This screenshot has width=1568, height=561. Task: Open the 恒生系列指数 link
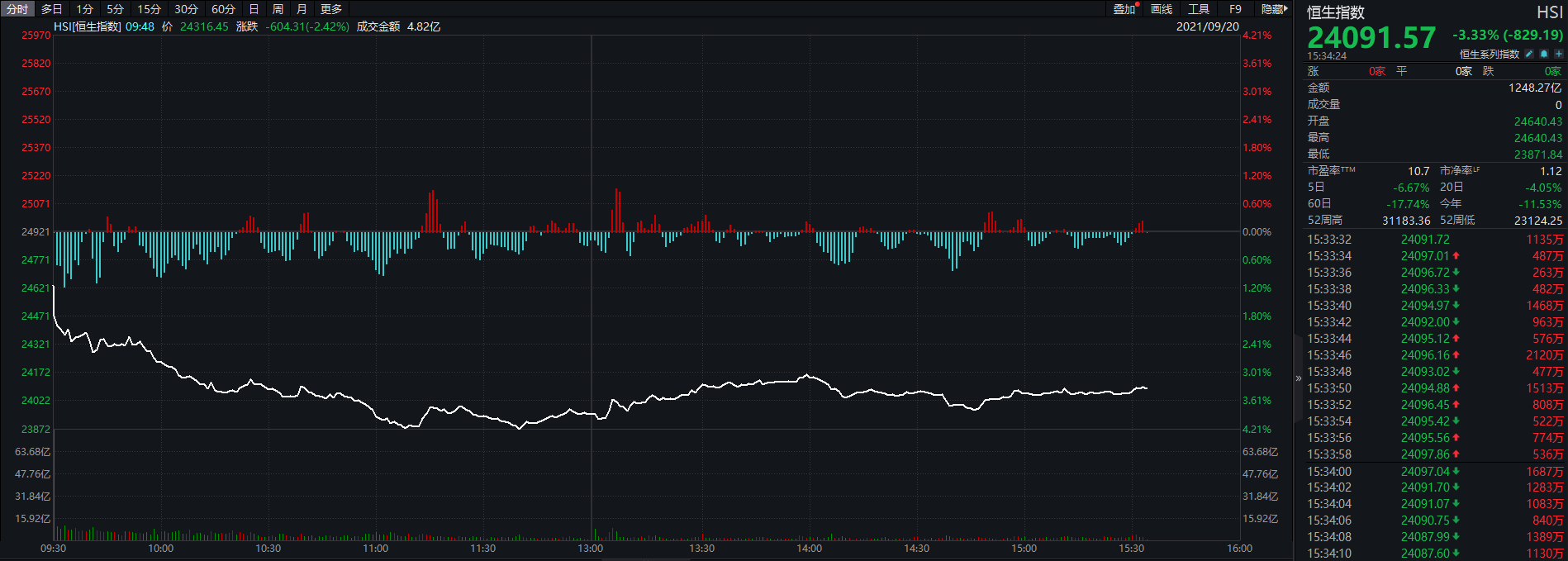1489,54
